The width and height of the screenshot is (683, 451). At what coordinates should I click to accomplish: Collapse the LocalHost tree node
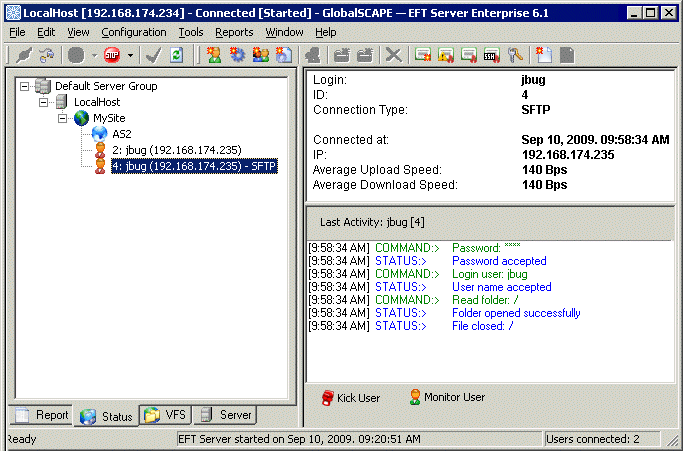pyautogui.click(x=44, y=102)
